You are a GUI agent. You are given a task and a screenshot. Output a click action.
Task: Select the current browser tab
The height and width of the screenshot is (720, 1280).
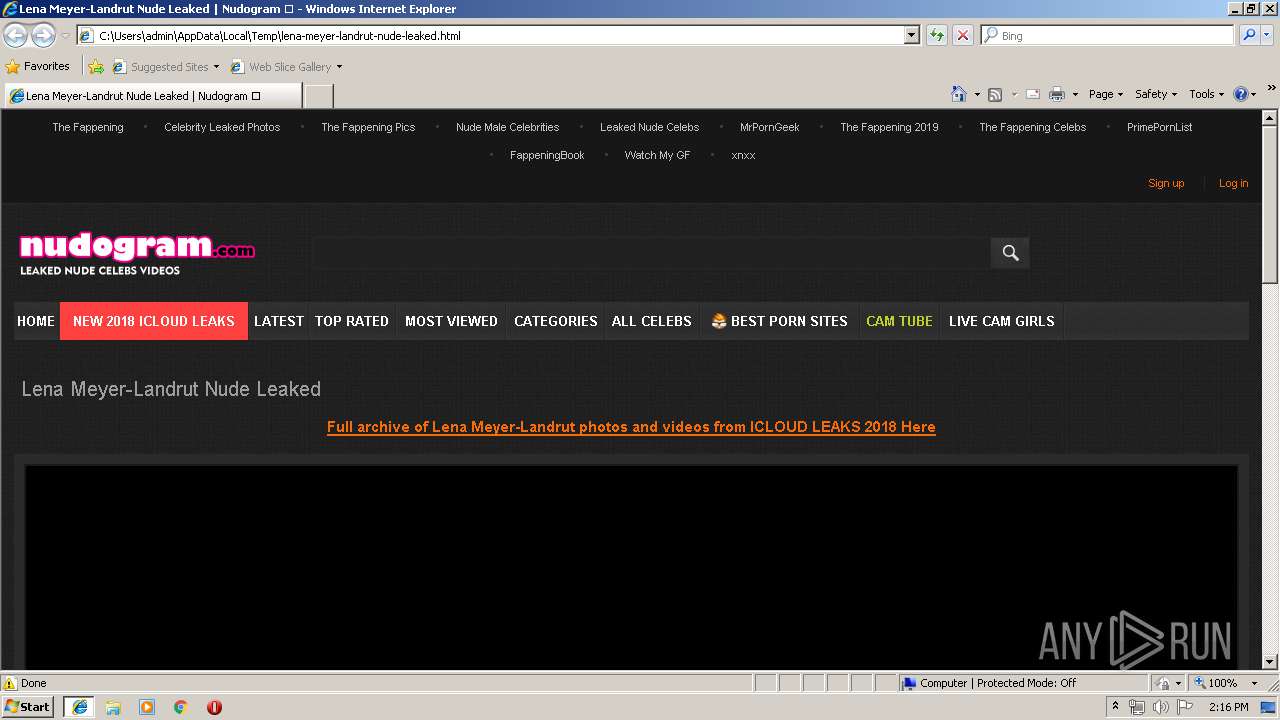[152, 96]
